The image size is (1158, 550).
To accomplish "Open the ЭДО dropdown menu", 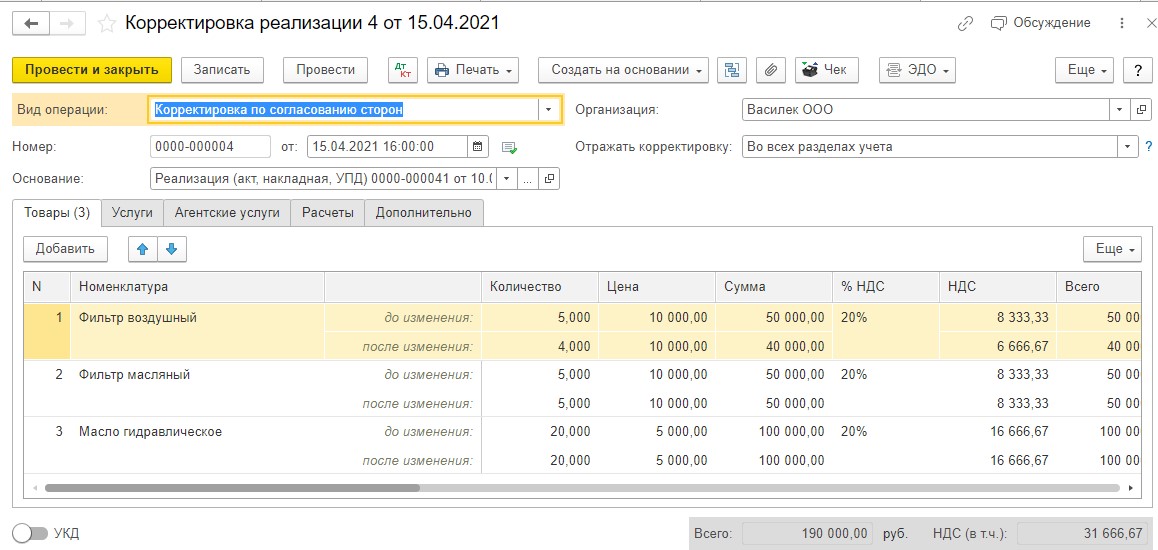I will (x=918, y=70).
